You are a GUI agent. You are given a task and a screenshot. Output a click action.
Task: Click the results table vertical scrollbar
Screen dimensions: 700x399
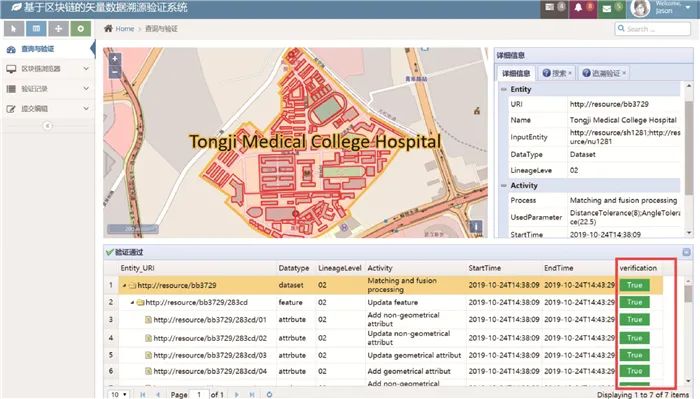688,295
